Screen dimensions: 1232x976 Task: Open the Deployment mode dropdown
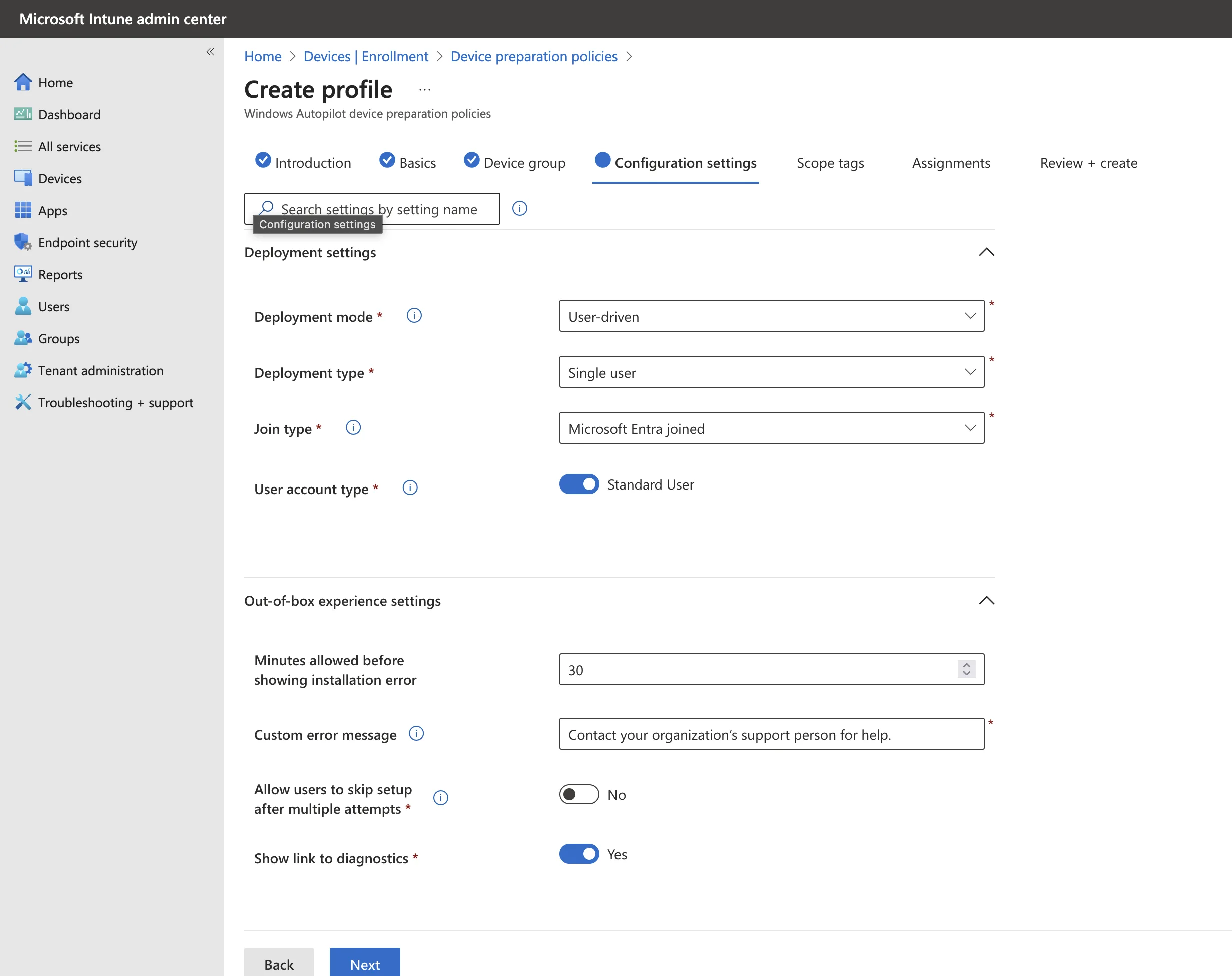771,316
